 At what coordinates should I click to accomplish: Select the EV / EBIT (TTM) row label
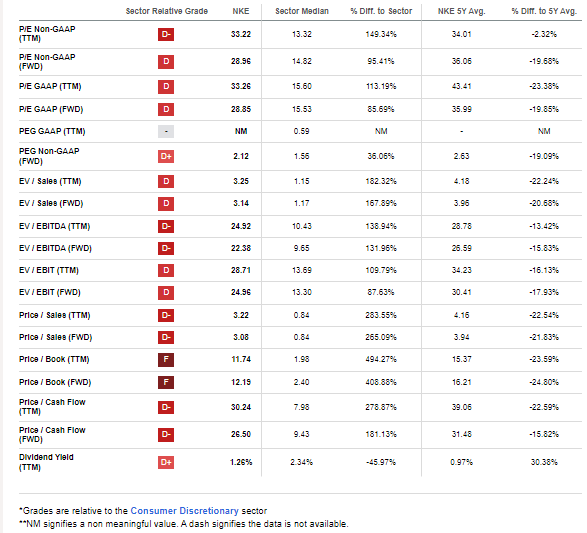click(x=49, y=270)
